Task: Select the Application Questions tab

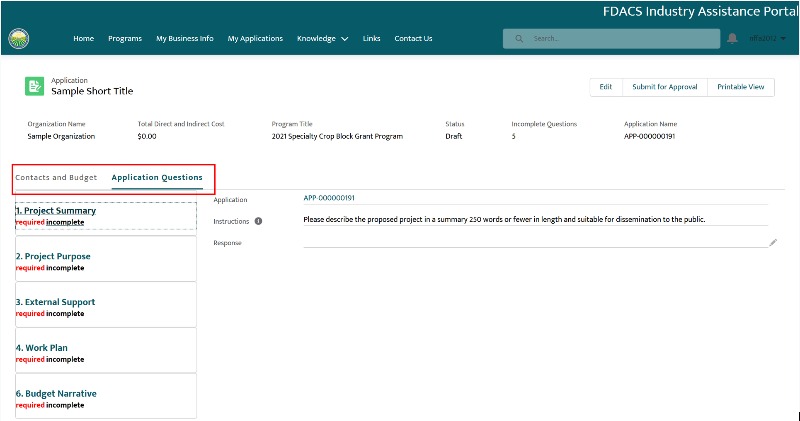Action: point(157,178)
